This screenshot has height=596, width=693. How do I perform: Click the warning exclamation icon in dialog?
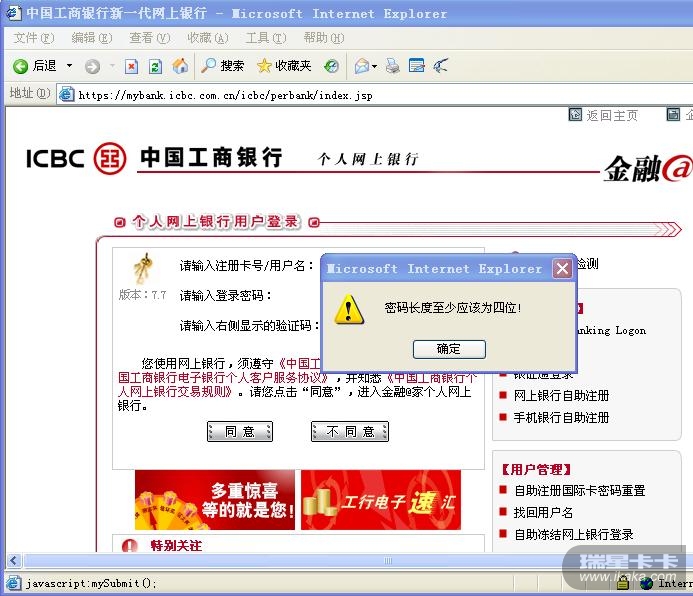(349, 310)
